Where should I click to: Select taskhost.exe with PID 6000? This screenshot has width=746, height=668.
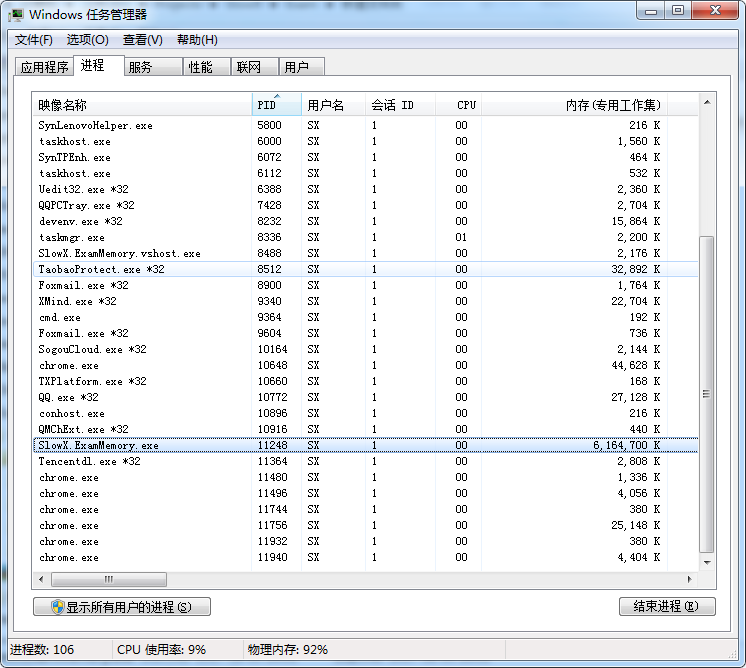365,141
